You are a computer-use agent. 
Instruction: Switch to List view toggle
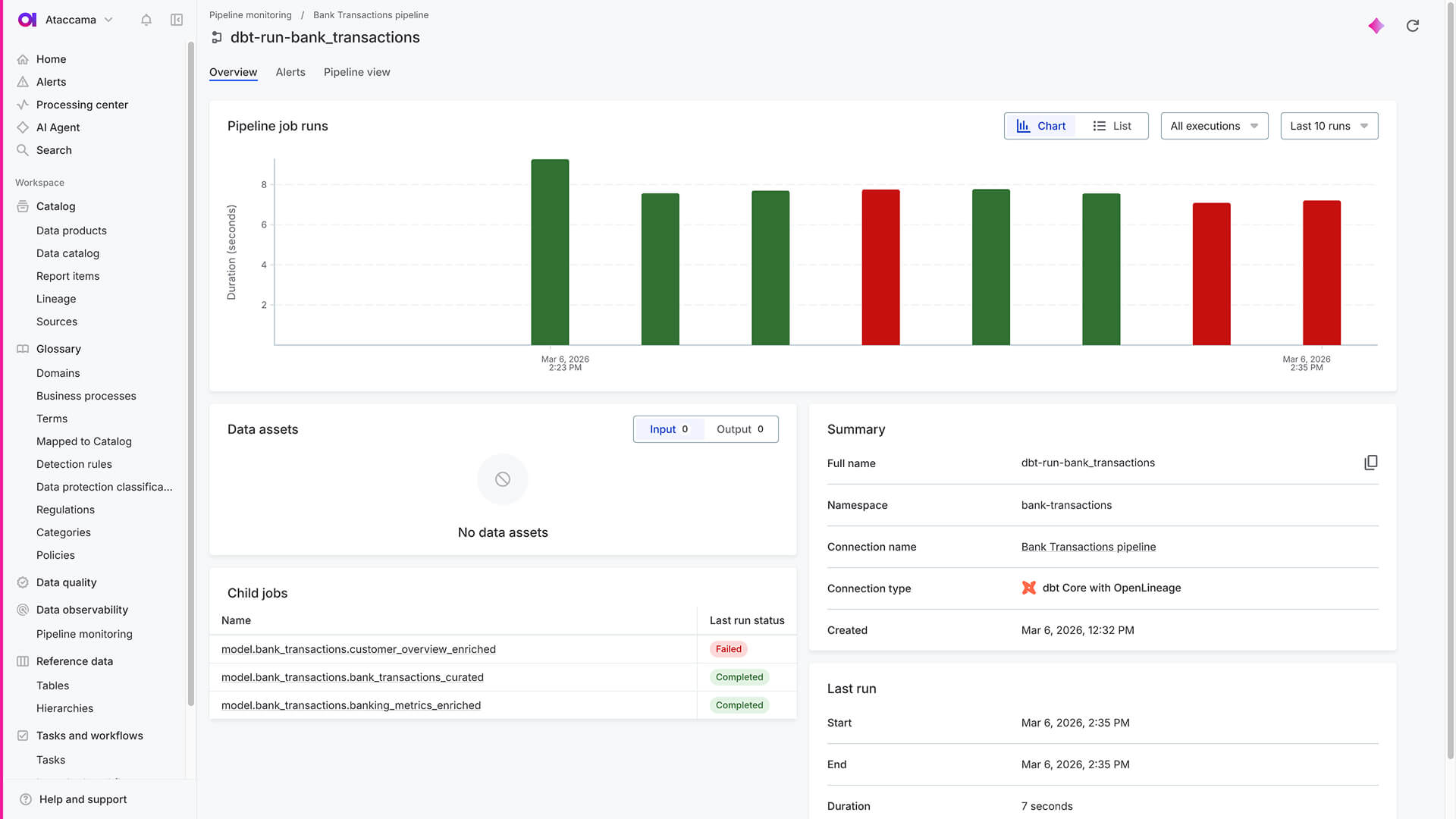coord(1112,126)
